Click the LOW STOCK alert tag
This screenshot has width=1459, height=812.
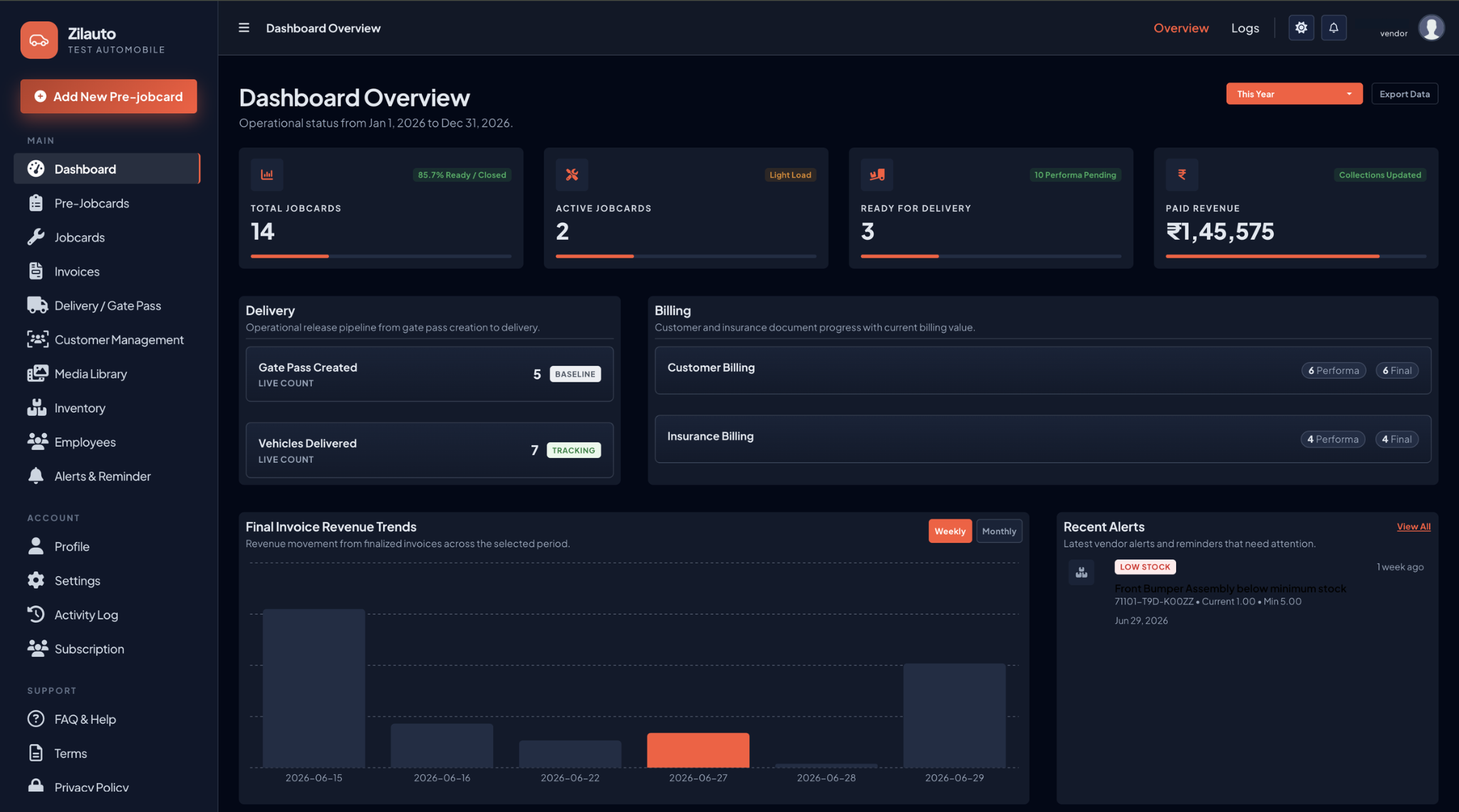(1145, 567)
